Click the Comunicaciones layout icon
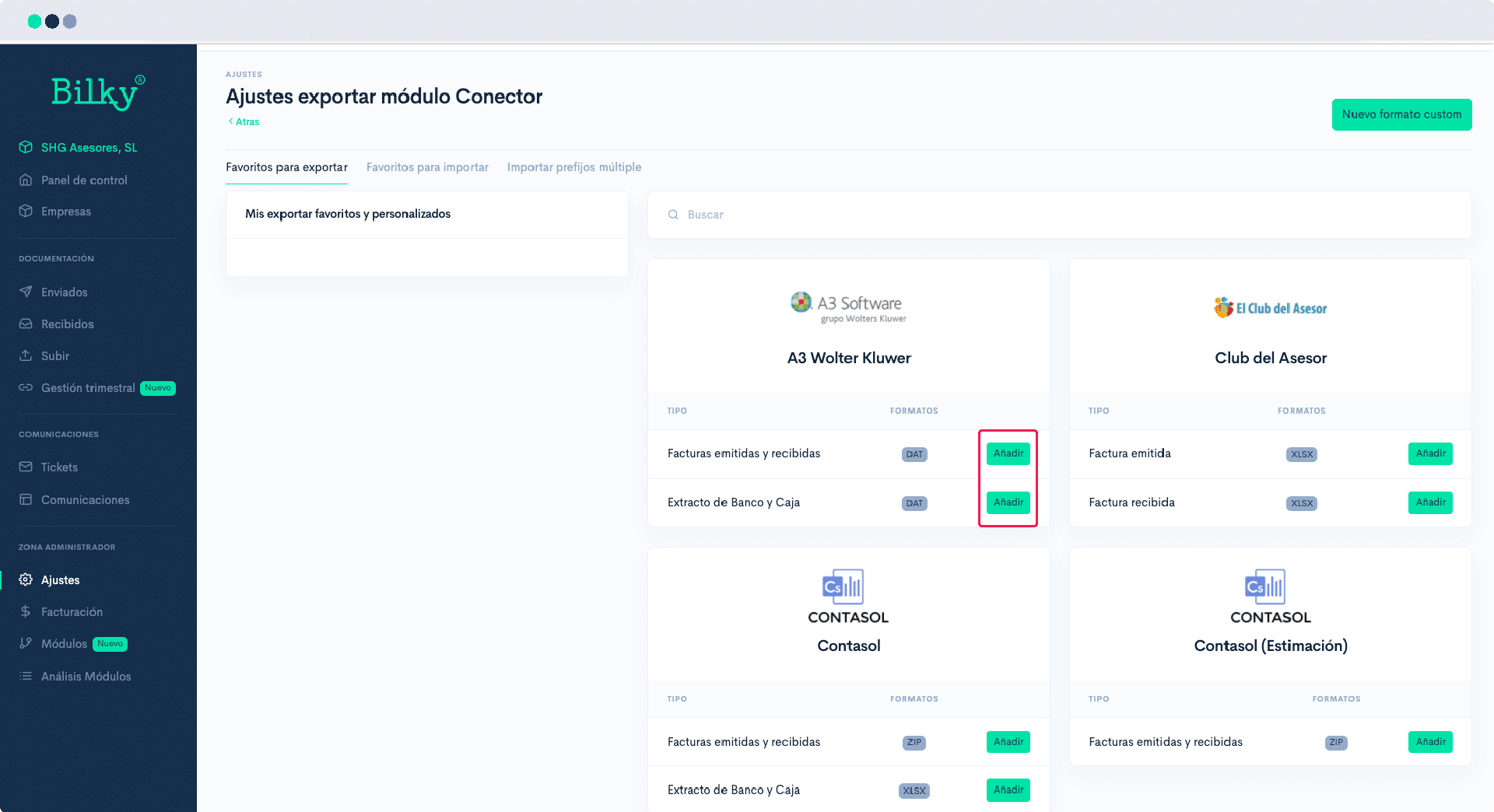Image resolution: width=1494 pixels, height=812 pixels. [x=26, y=499]
